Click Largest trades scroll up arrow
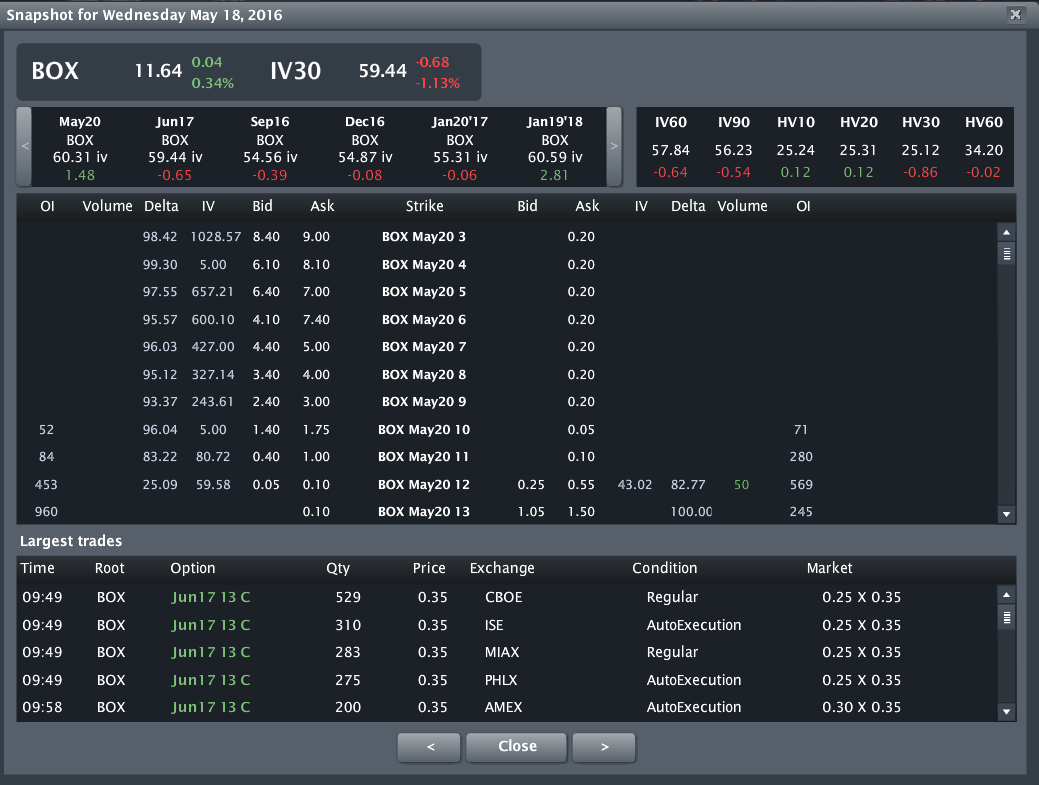 [1006, 595]
